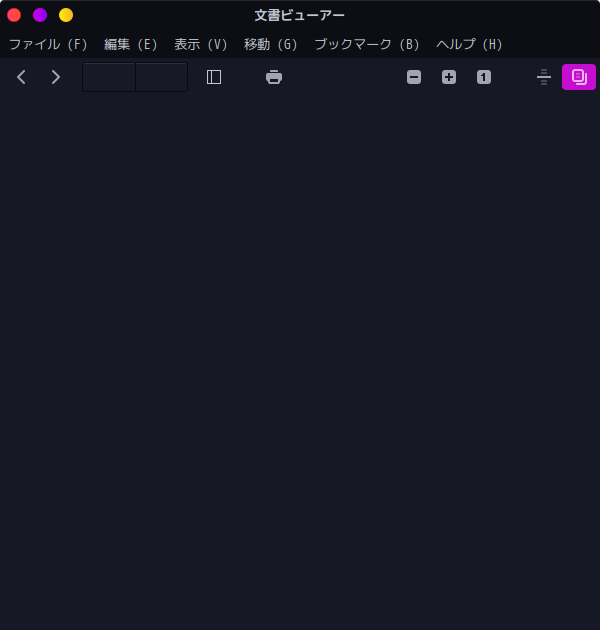Zoom out with the minus icon
600x630 pixels.
pyautogui.click(x=414, y=77)
